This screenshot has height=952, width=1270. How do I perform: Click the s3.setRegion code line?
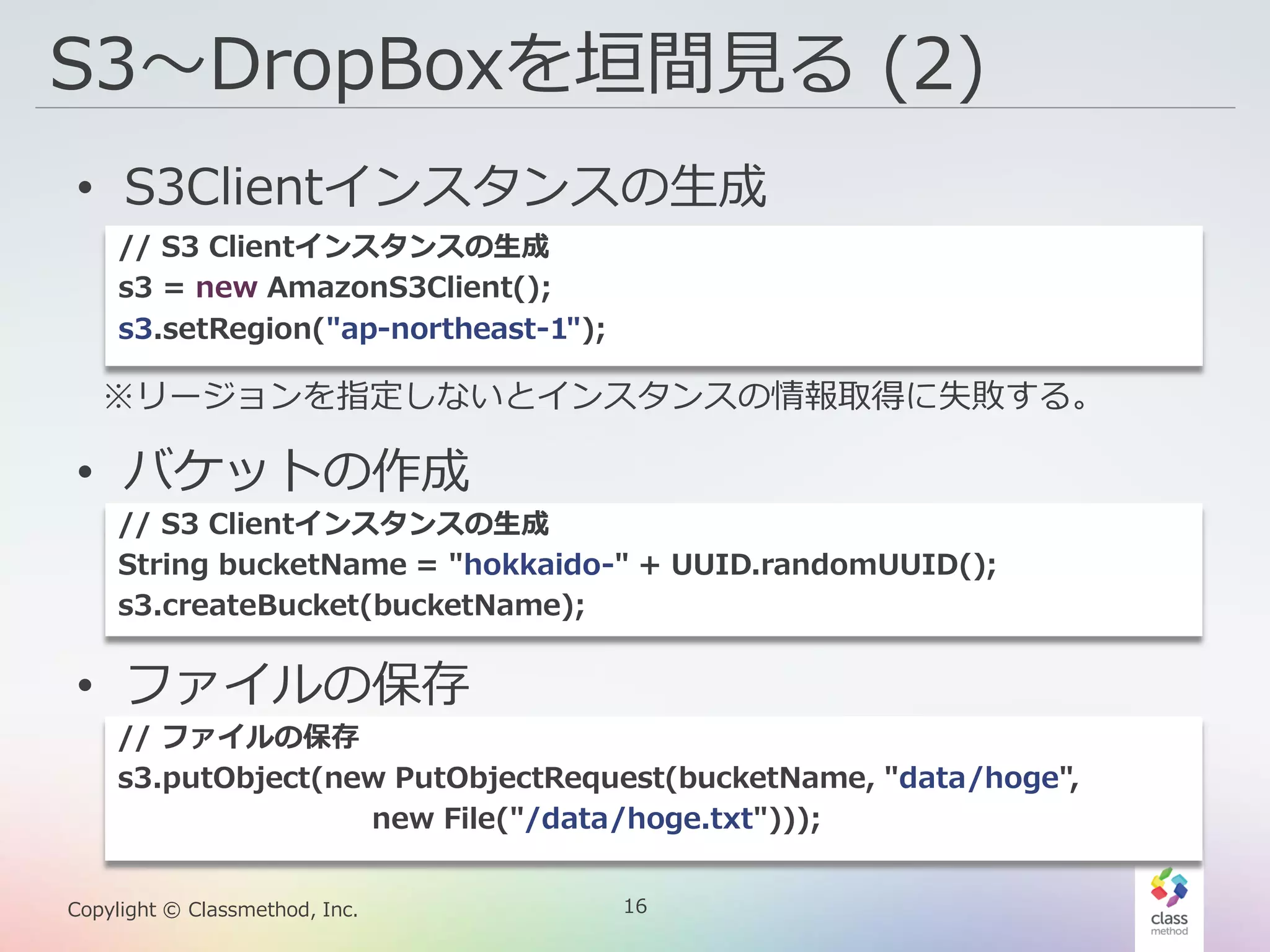(x=362, y=328)
